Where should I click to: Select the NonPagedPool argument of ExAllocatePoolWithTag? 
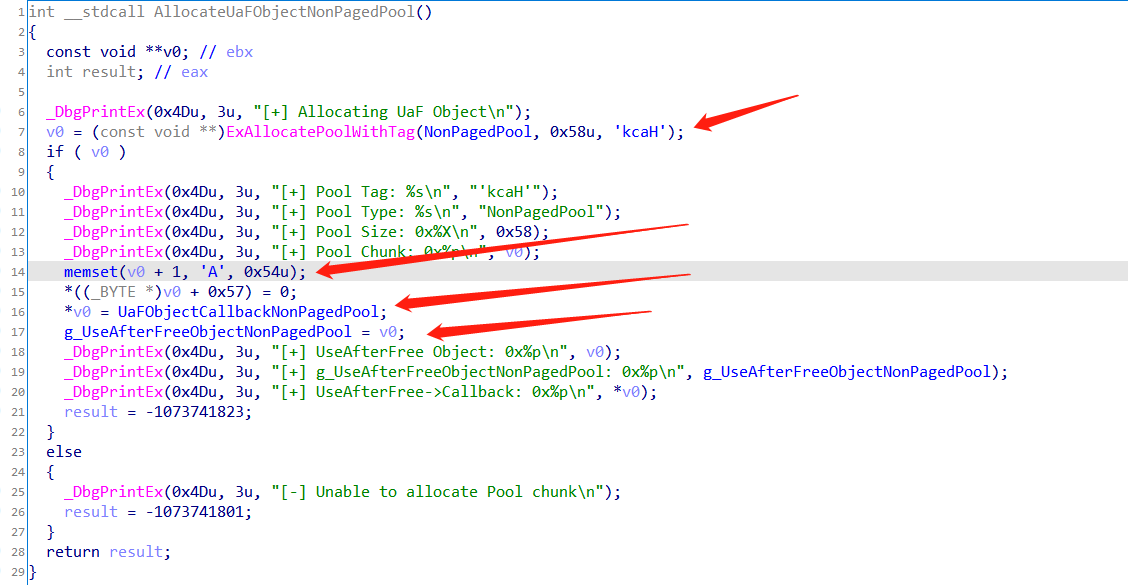coord(478,132)
